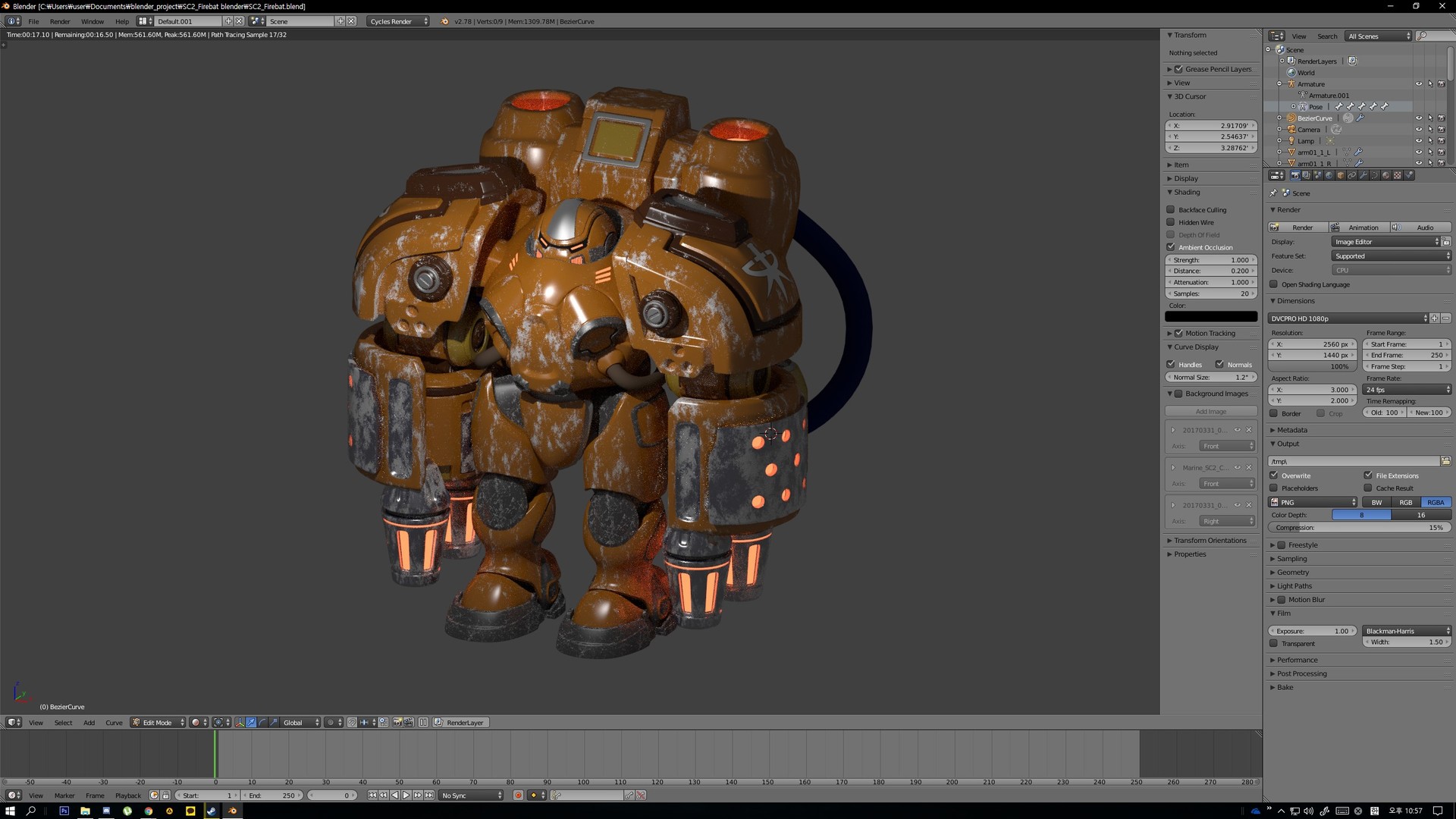Viewport: 1456px width, 819px height.
Task: Launch Blender from the Windows taskbar
Action: [233, 811]
